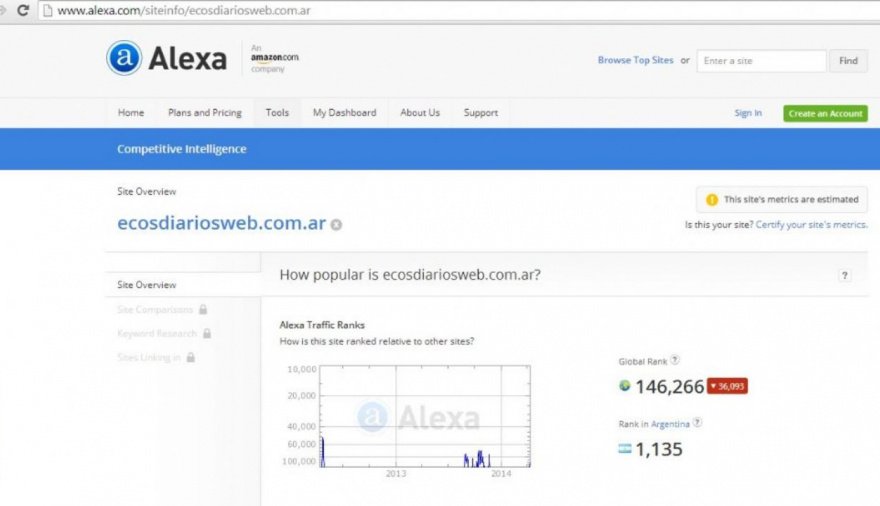Click the Global Rank help question mark
The image size is (880, 506).
click(x=675, y=360)
